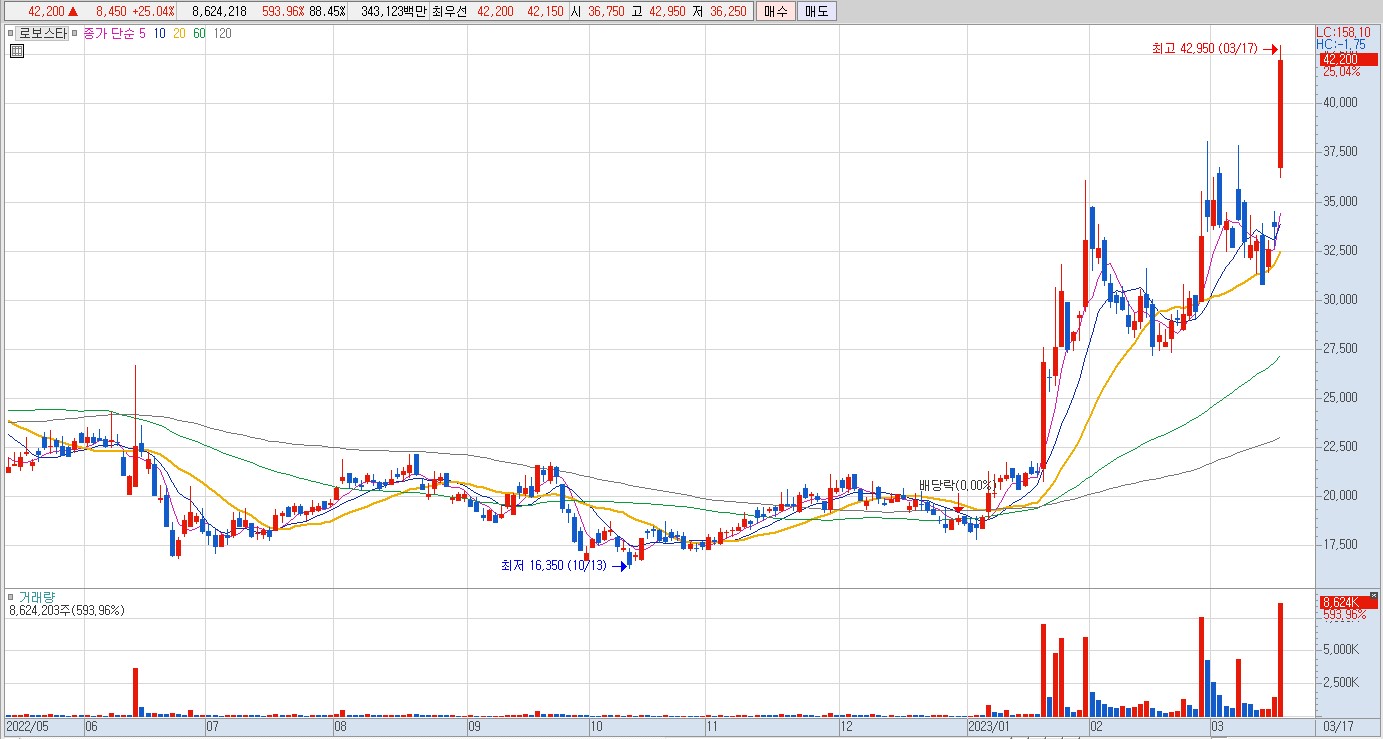Click the current price 42,200 in header
This screenshot has width=1383, height=739.
(x=46, y=11)
